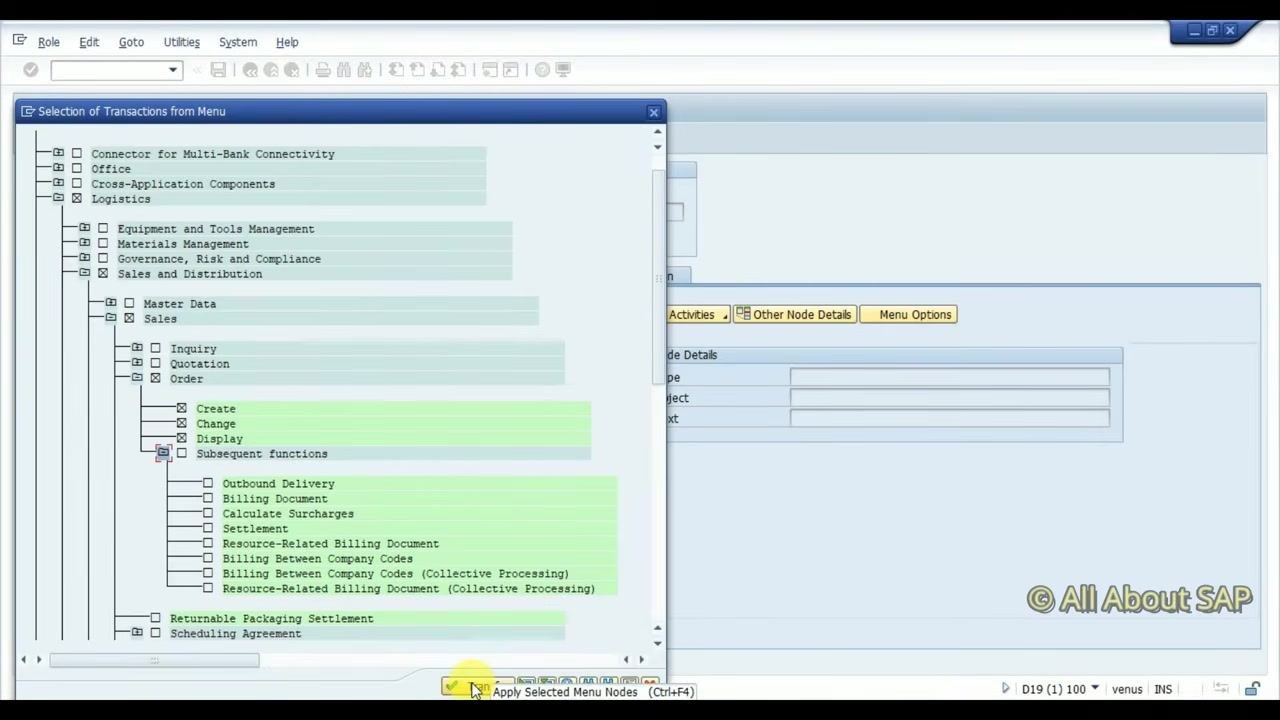The image size is (1280, 720).
Task: Uncheck the Create transaction checkbox
Action: tap(181, 409)
